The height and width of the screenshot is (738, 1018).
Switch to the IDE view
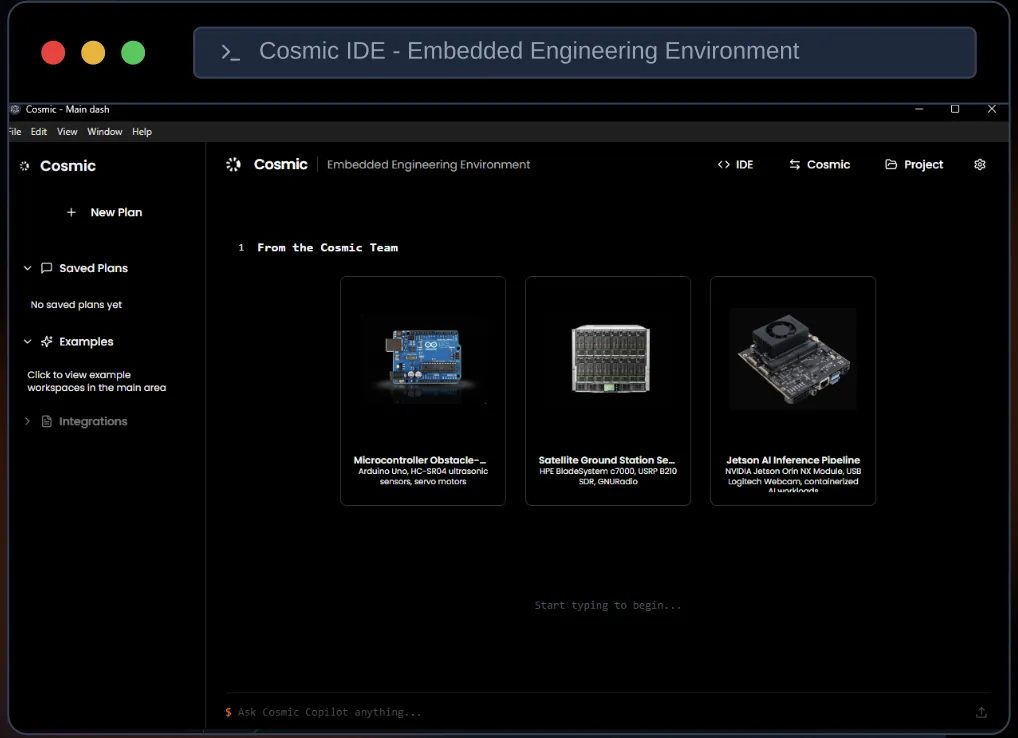click(736, 165)
